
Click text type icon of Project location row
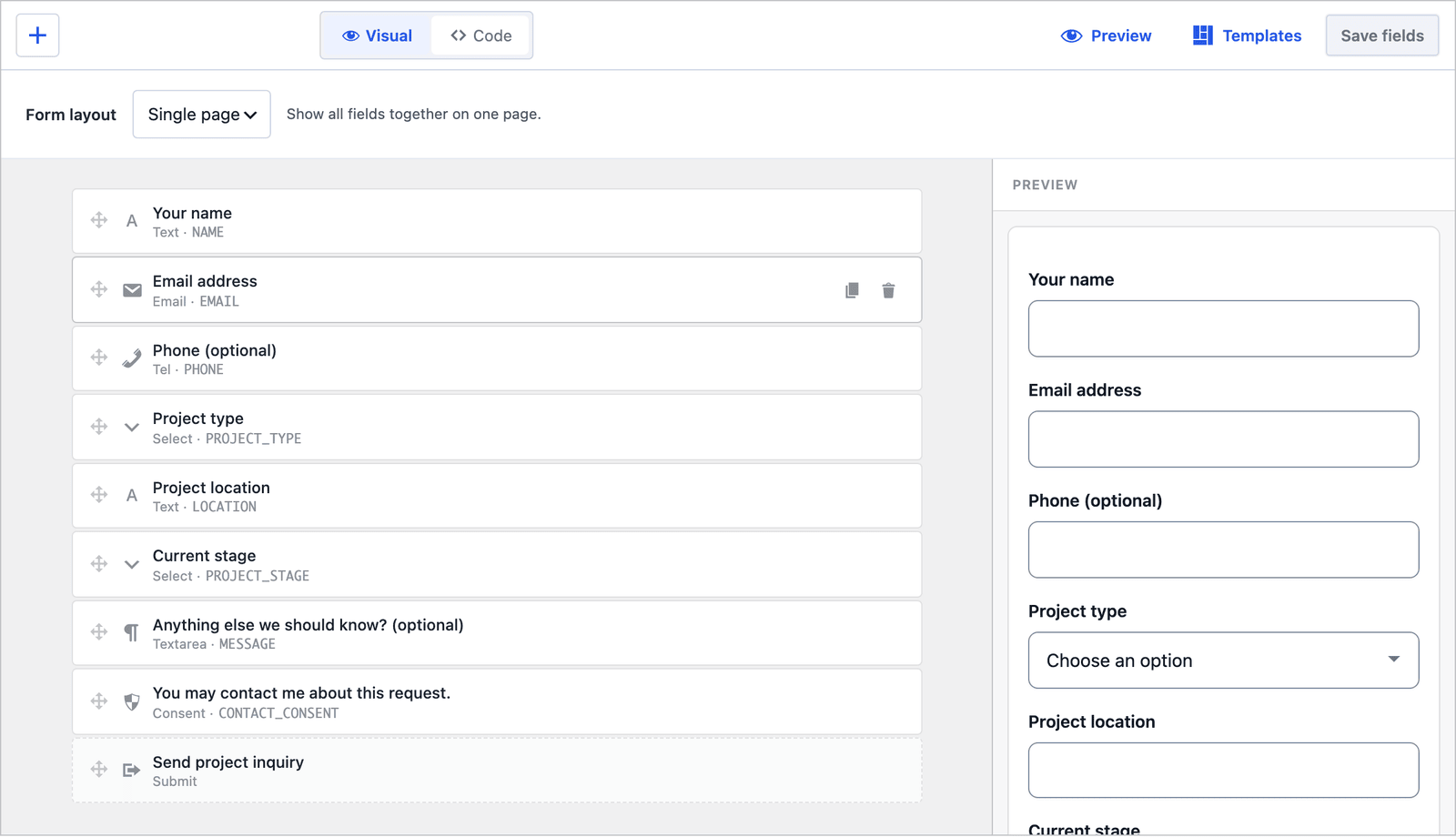pos(132,496)
